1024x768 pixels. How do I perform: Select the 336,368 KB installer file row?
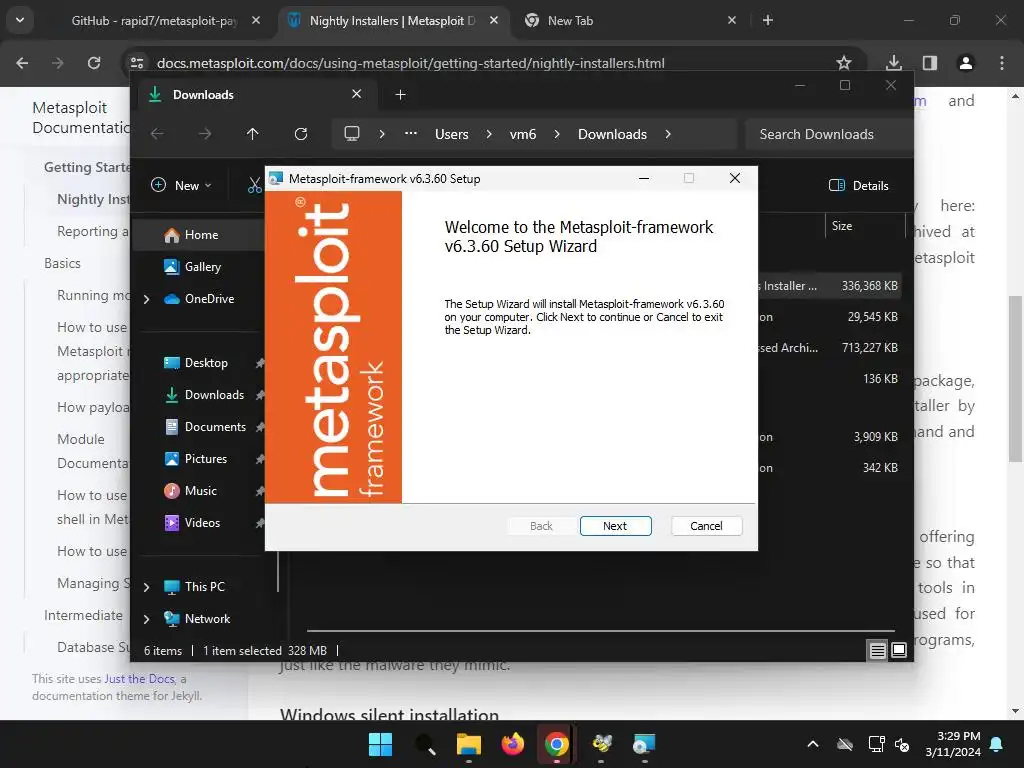(829, 286)
